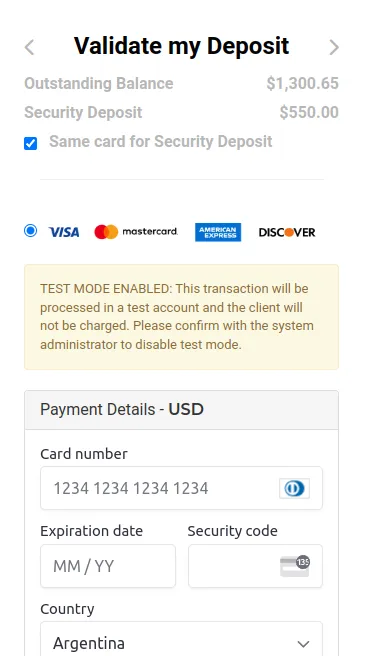
Task: Click the Visa logo
Action: tap(64, 232)
